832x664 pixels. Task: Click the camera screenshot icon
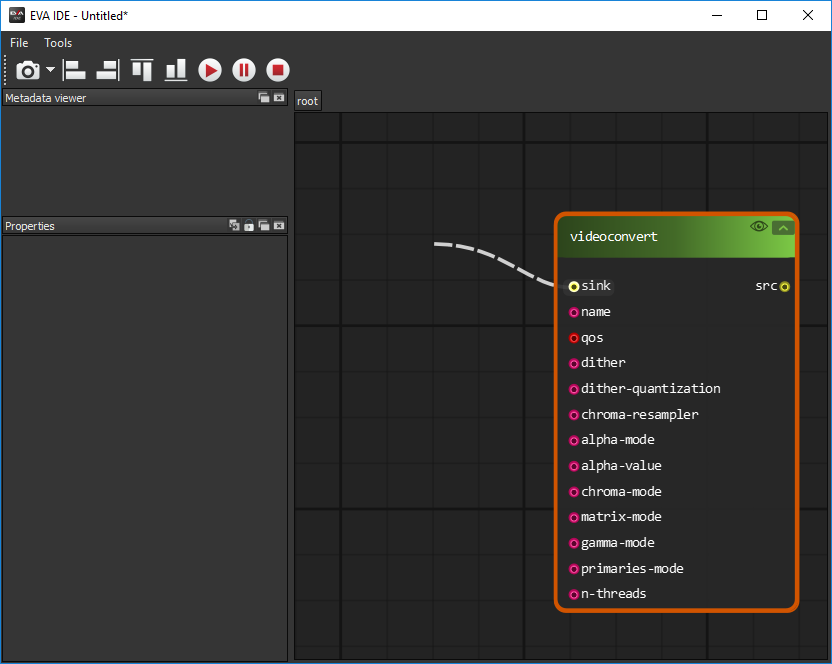point(28,70)
